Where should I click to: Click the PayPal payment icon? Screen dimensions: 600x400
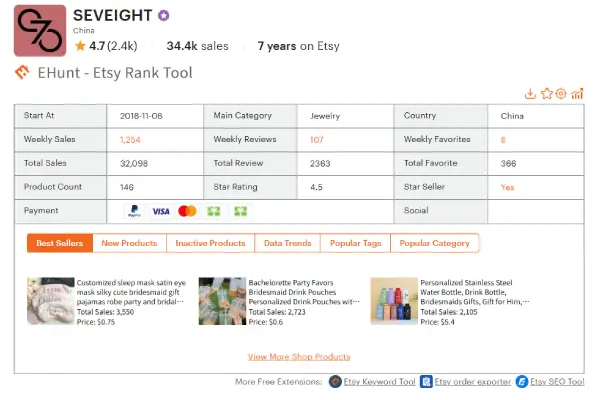click(x=134, y=211)
